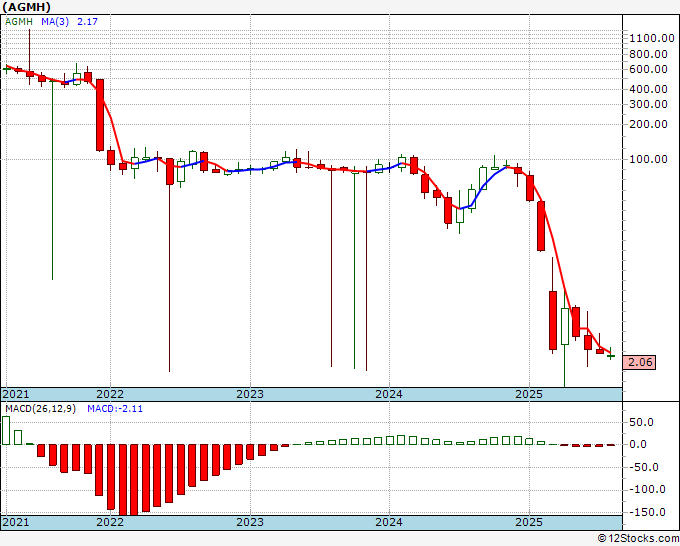Click the 200.00 price axis label
Screen dimensions: 680x546
click(x=648, y=124)
